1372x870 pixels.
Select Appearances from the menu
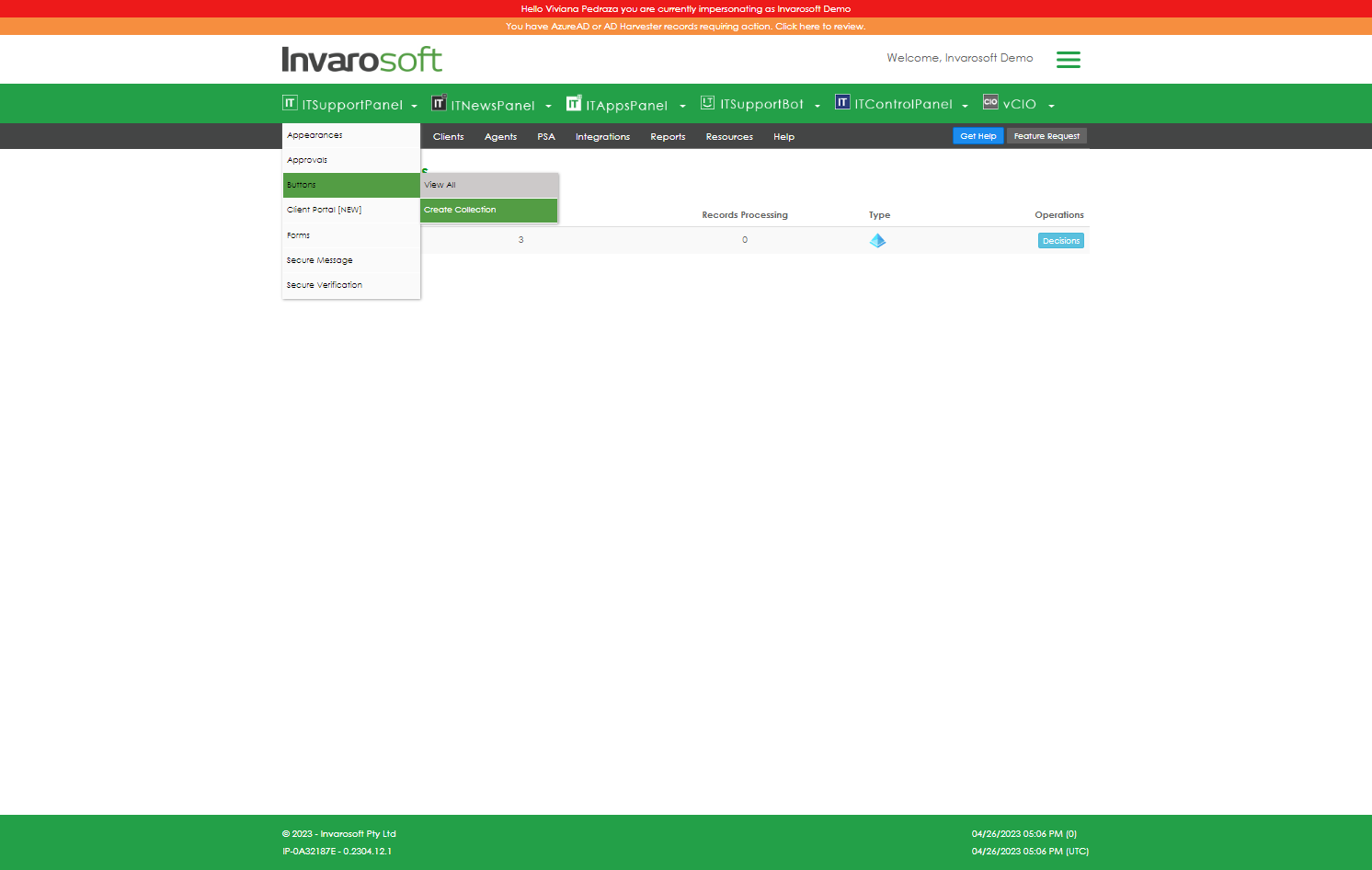click(351, 135)
